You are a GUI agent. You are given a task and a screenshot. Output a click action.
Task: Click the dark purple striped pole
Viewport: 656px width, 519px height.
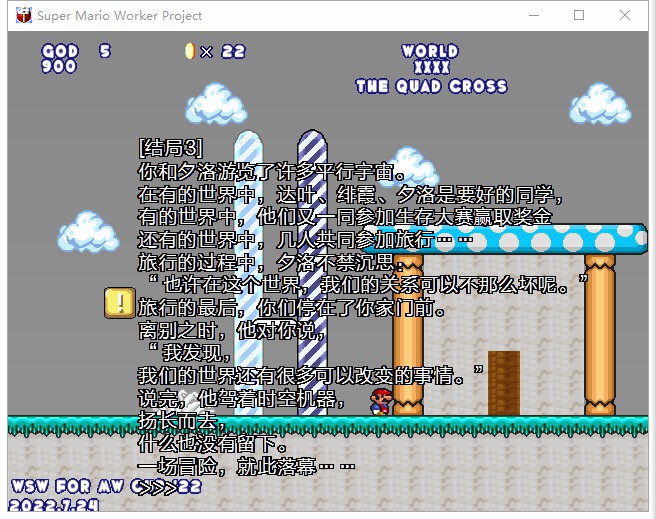click(x=312, y=273)
